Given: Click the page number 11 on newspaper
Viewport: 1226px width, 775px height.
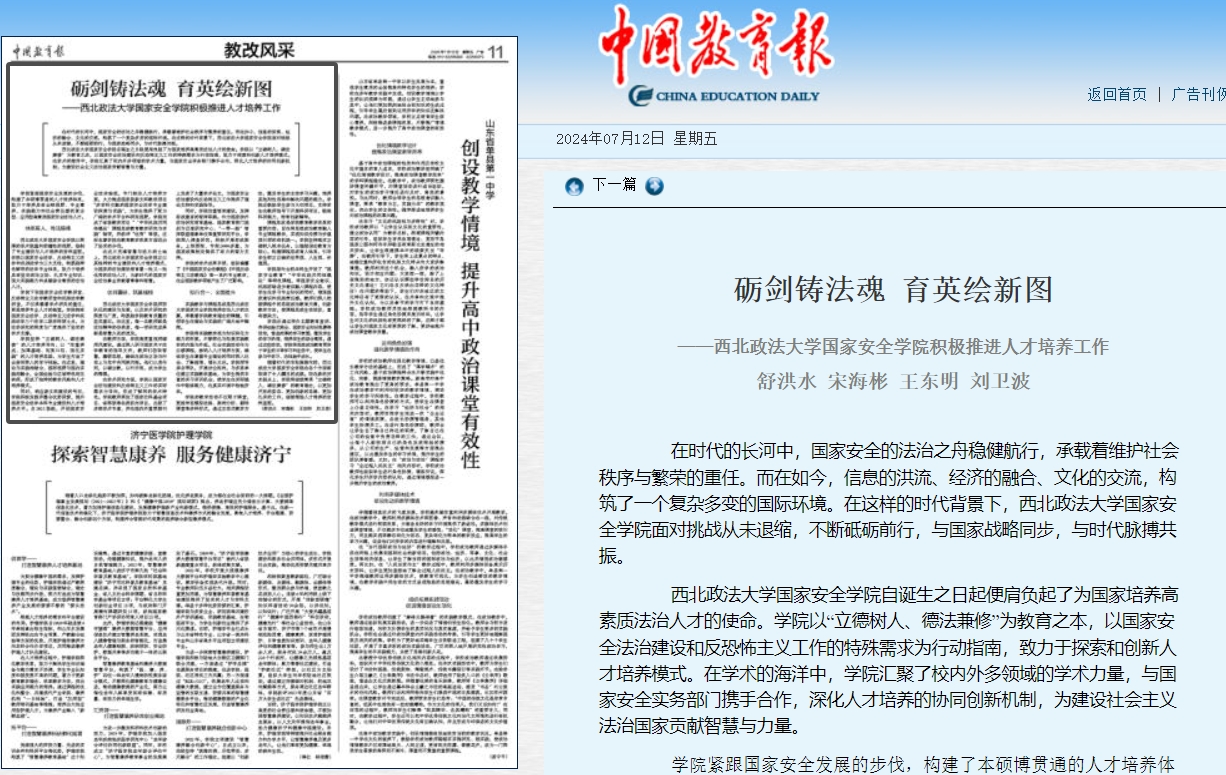Looking at the screenshot, I should [x=496, y=52].
